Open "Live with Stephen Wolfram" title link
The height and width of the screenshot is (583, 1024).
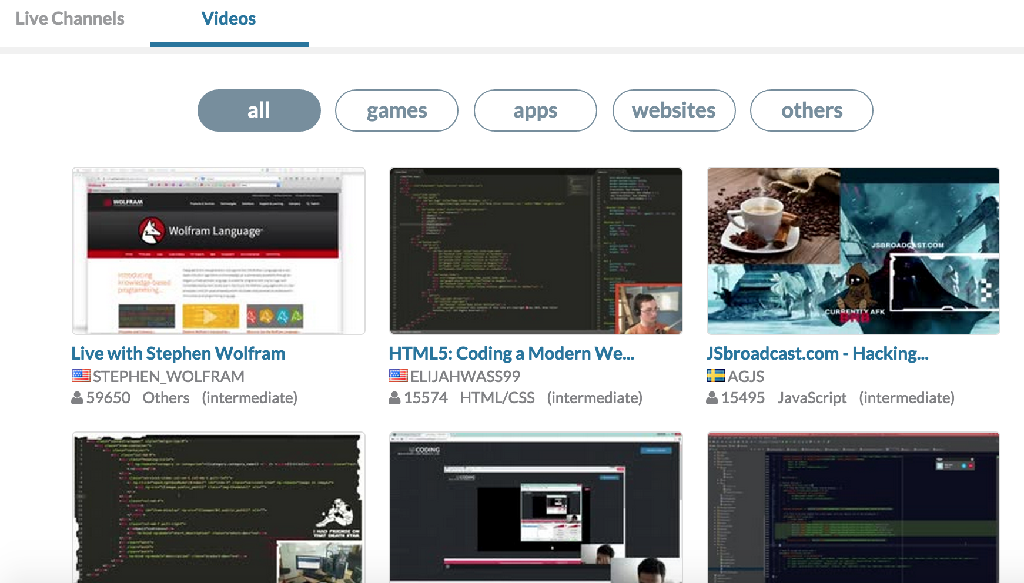(178, 354)
